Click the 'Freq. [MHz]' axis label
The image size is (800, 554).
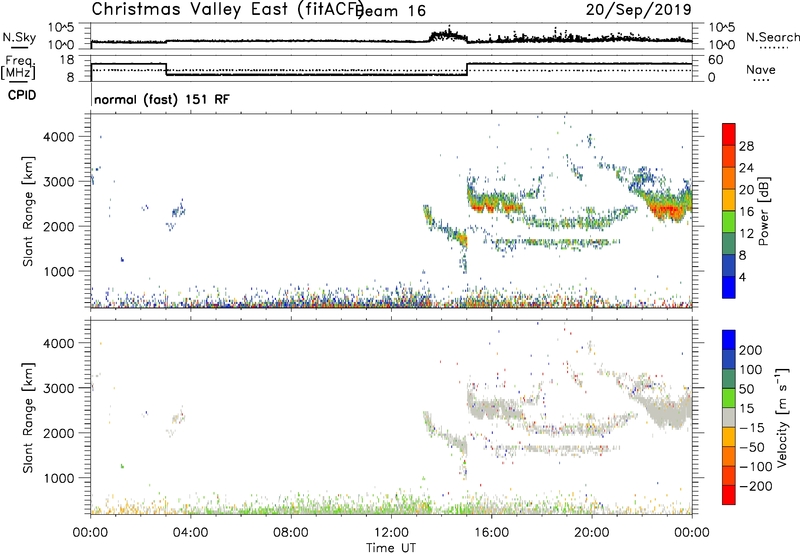pyautogui.click(x=18, y=67)
